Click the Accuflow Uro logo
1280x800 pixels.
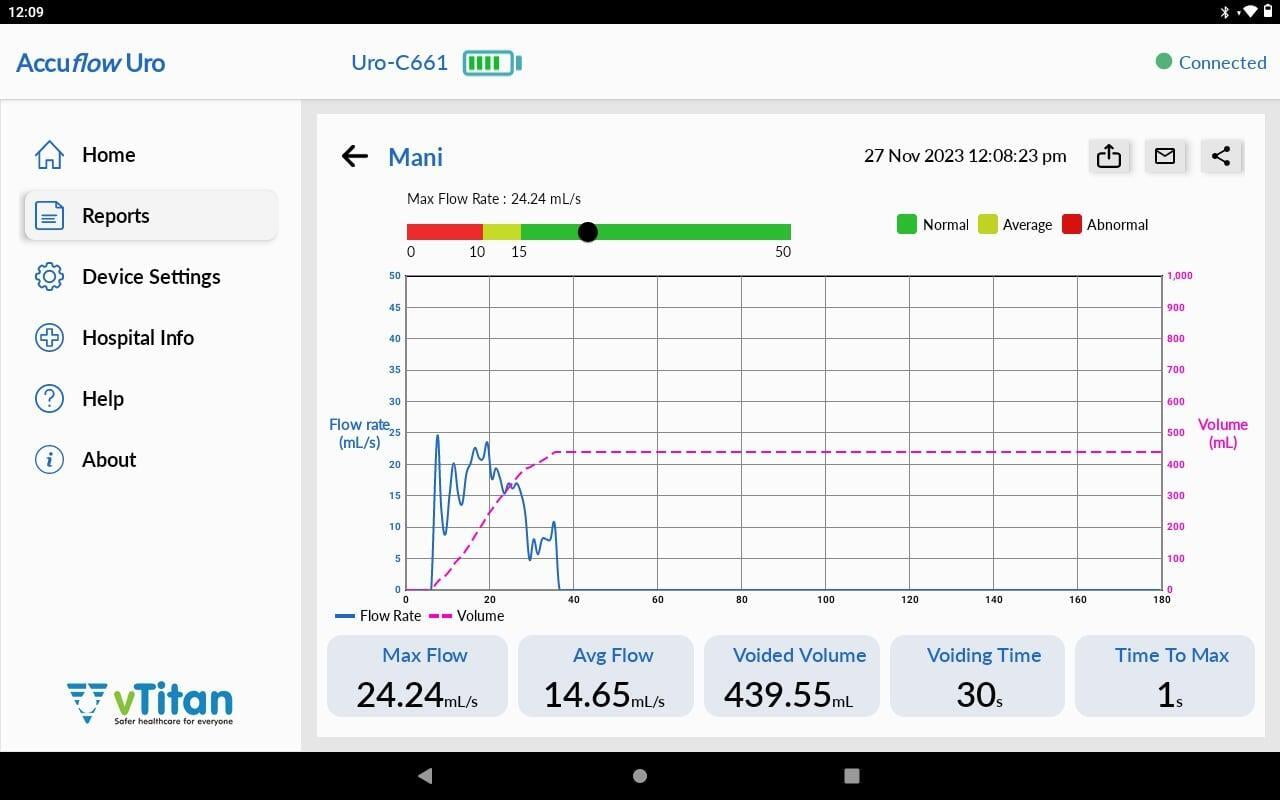pos(91,63)
